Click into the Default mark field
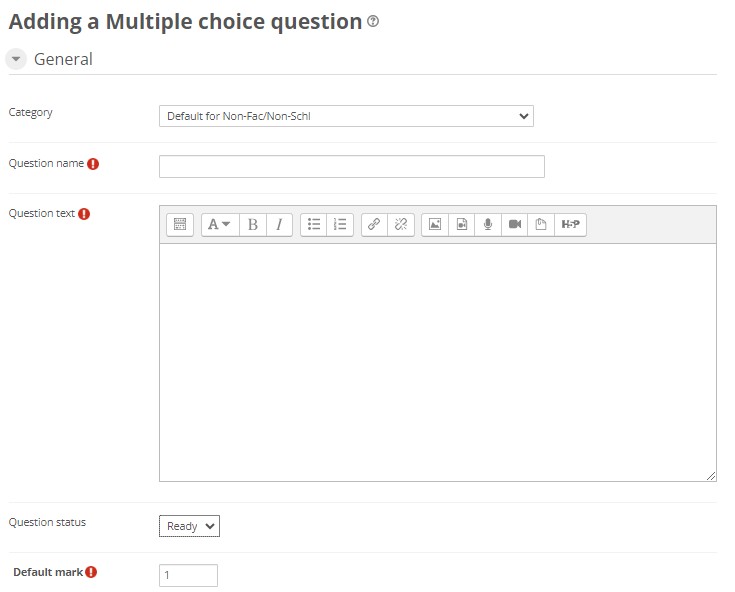Screen dimensions: 735x592 [188, 575]
